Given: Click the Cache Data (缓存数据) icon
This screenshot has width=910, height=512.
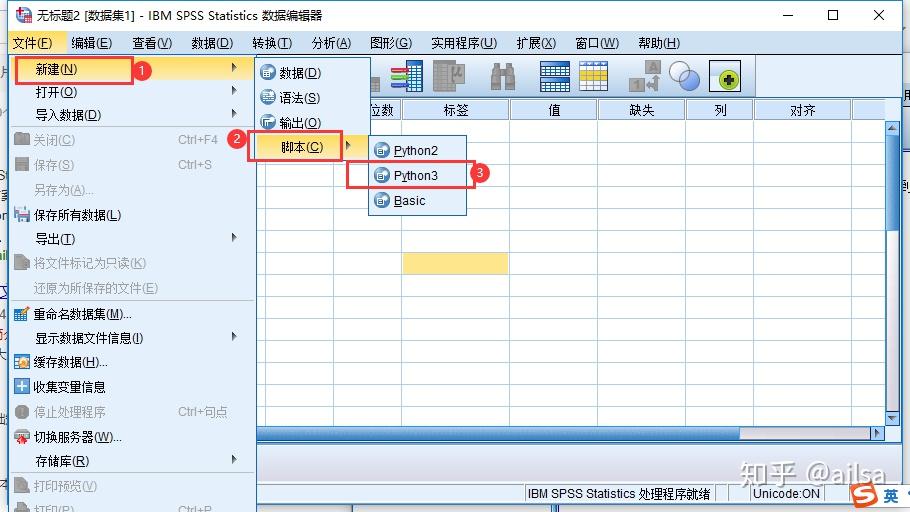Looking at the screenshot, I should coord(22,362).
